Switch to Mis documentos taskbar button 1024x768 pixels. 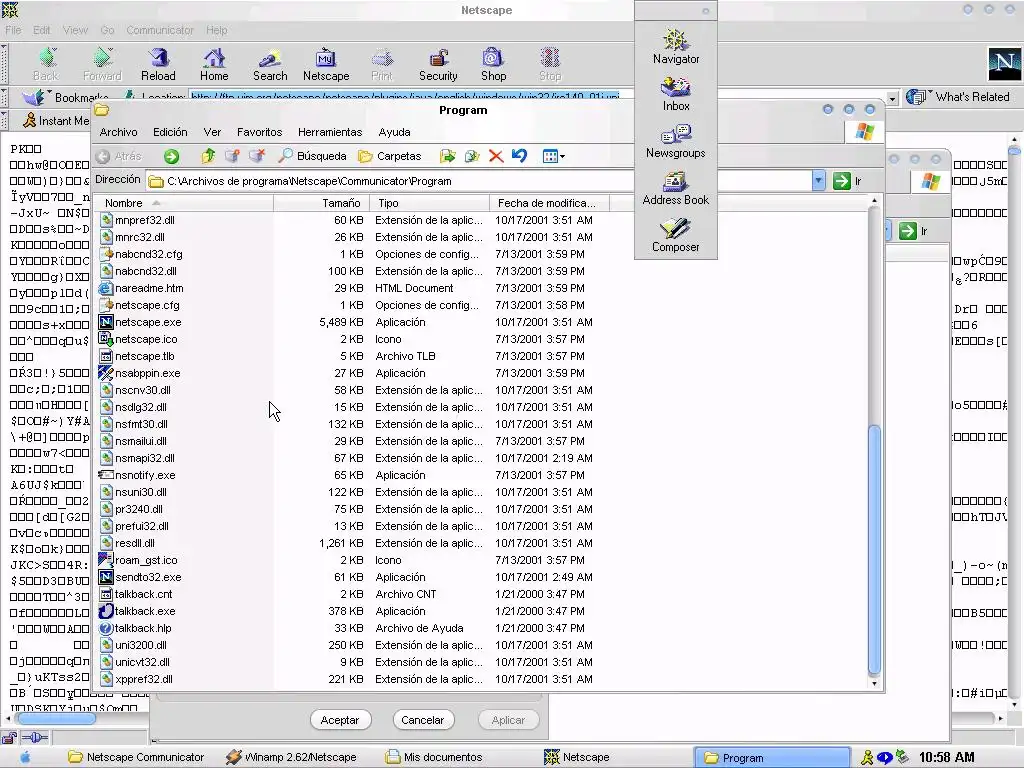(x=434, y=757)
